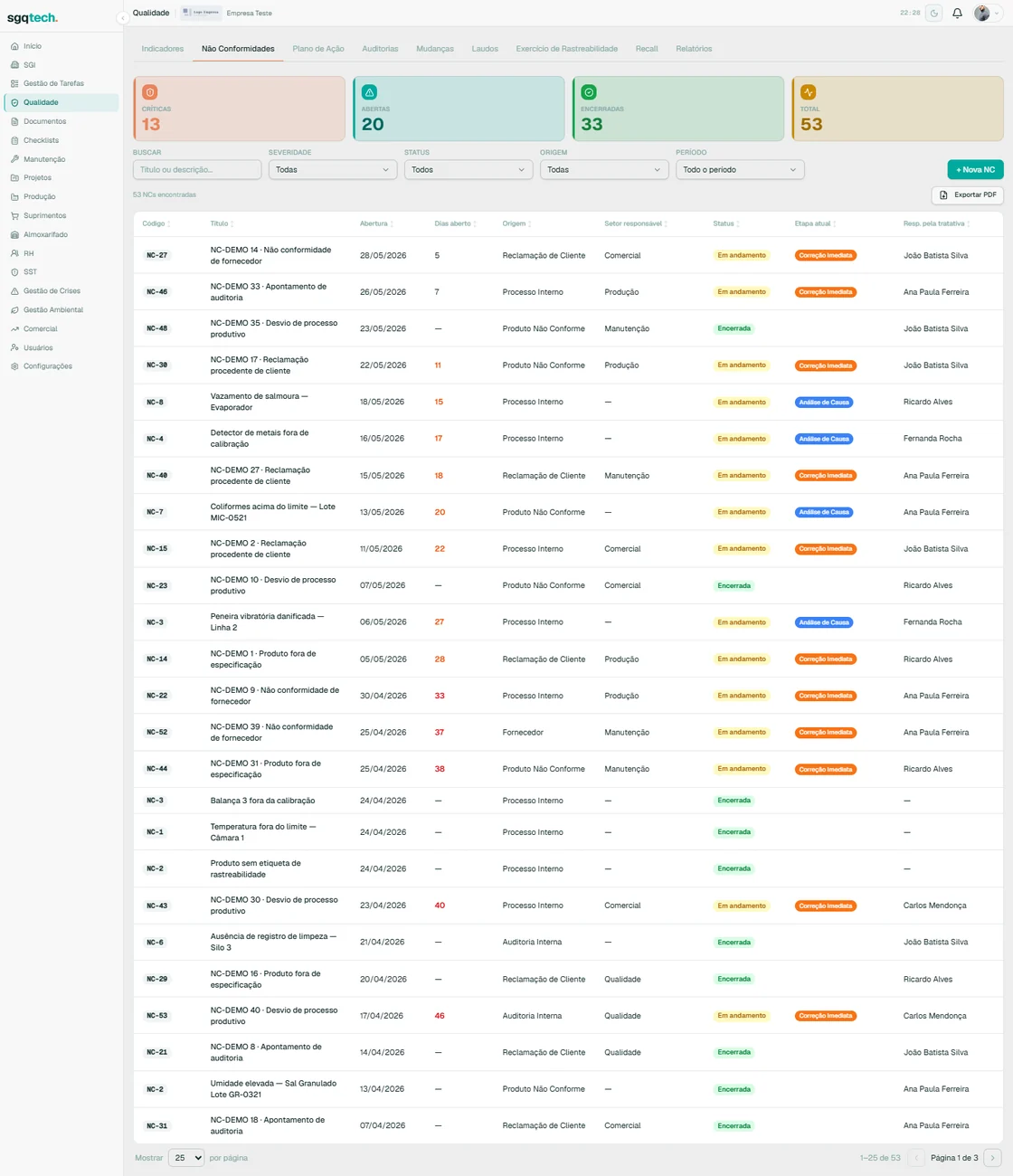Screen dimensions: 1013x1176
Task: Click Em andamento status of NC-52
Action: click(742, 733)
